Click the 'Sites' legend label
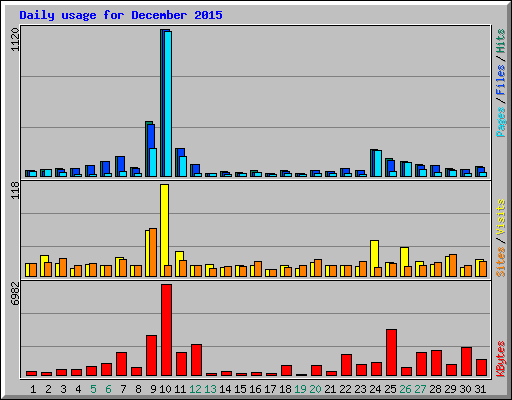 point(500,262)
